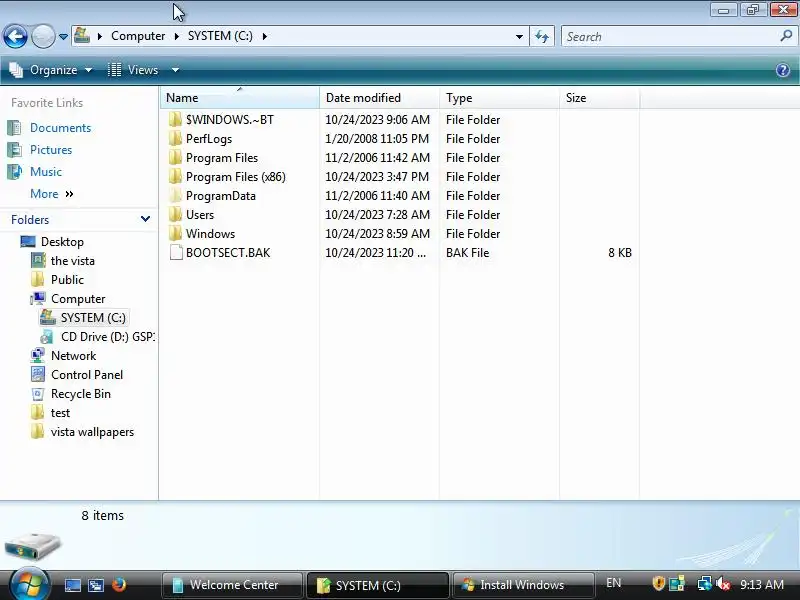The image size is (800, 600).
Task: Select the ProgramData folder icon
Action: pyautogui.click(x=175, y=195)
